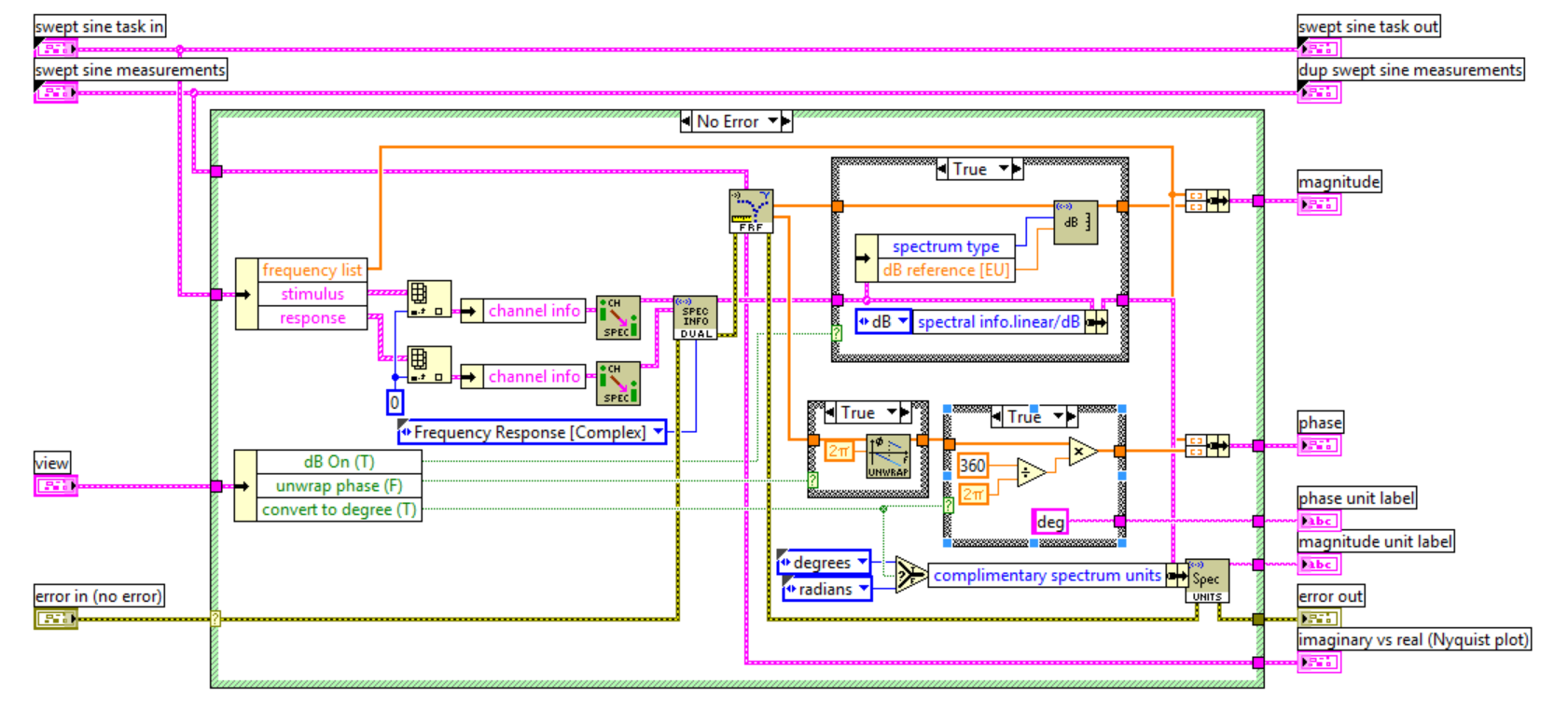Click the swept sine task out terminal
The width and height of the screenshot is (1568, 712).
(1319, 49)
